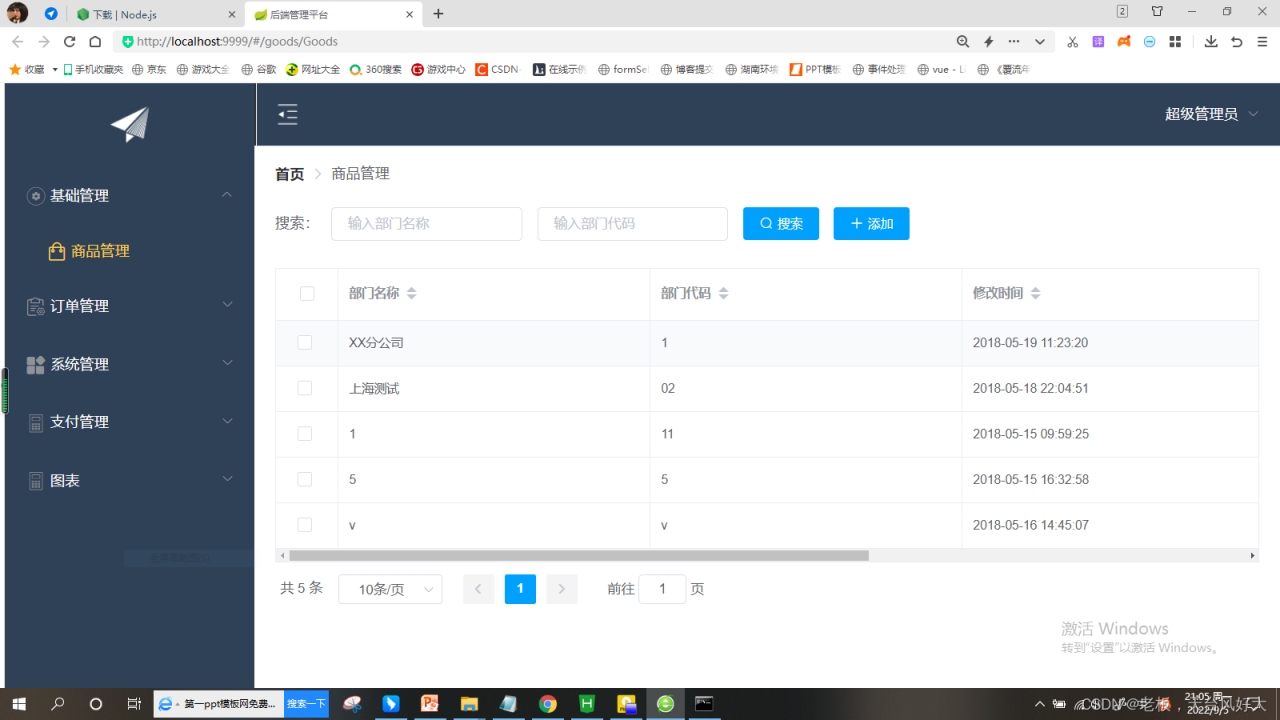Go to the 首页 breadcrumb link
Screen dimensions: 1280x720
pyautogui.click(x=289, y=174)
